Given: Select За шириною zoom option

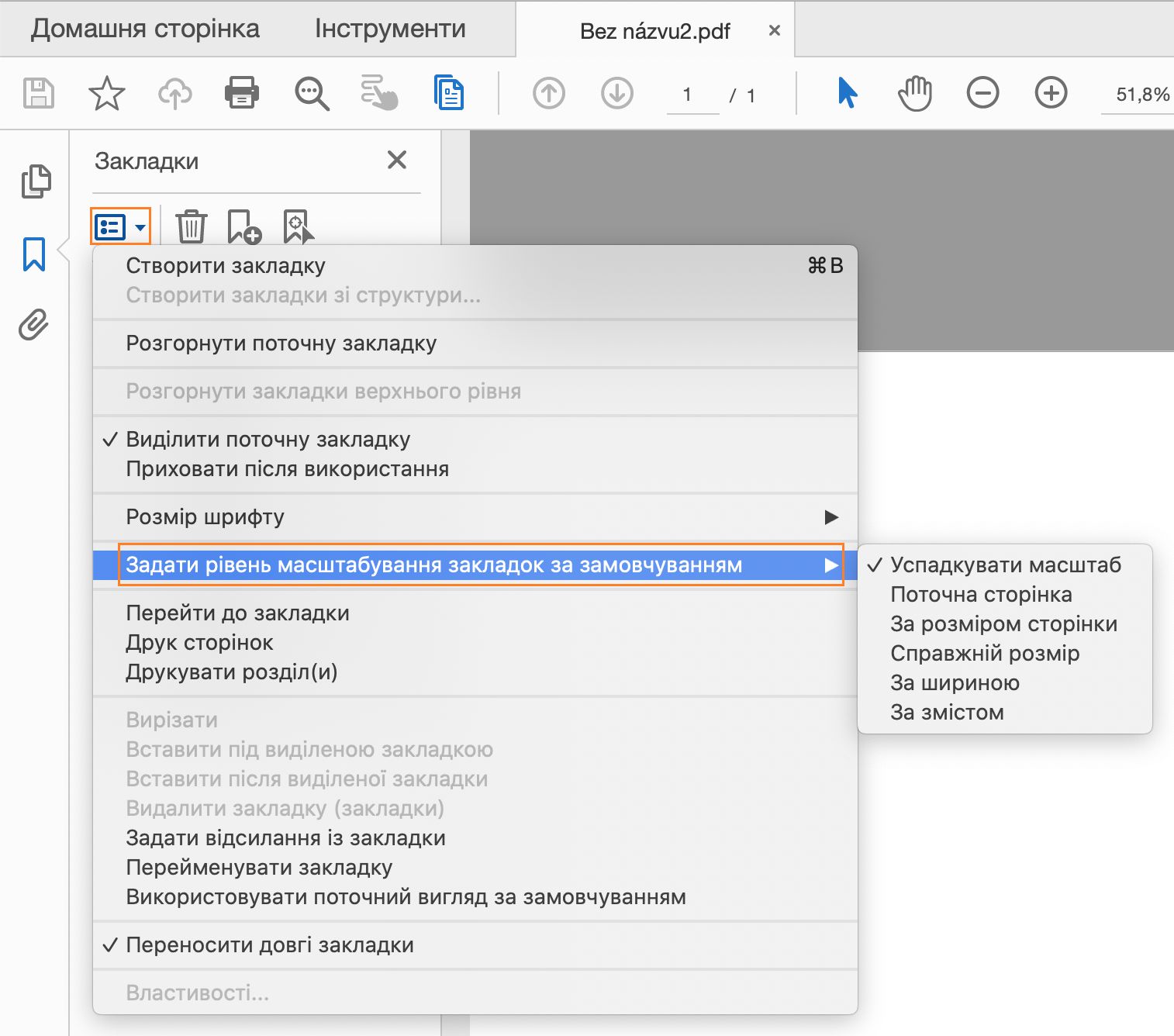Looking at the screenshot, I should click(x=1005, y=683).
